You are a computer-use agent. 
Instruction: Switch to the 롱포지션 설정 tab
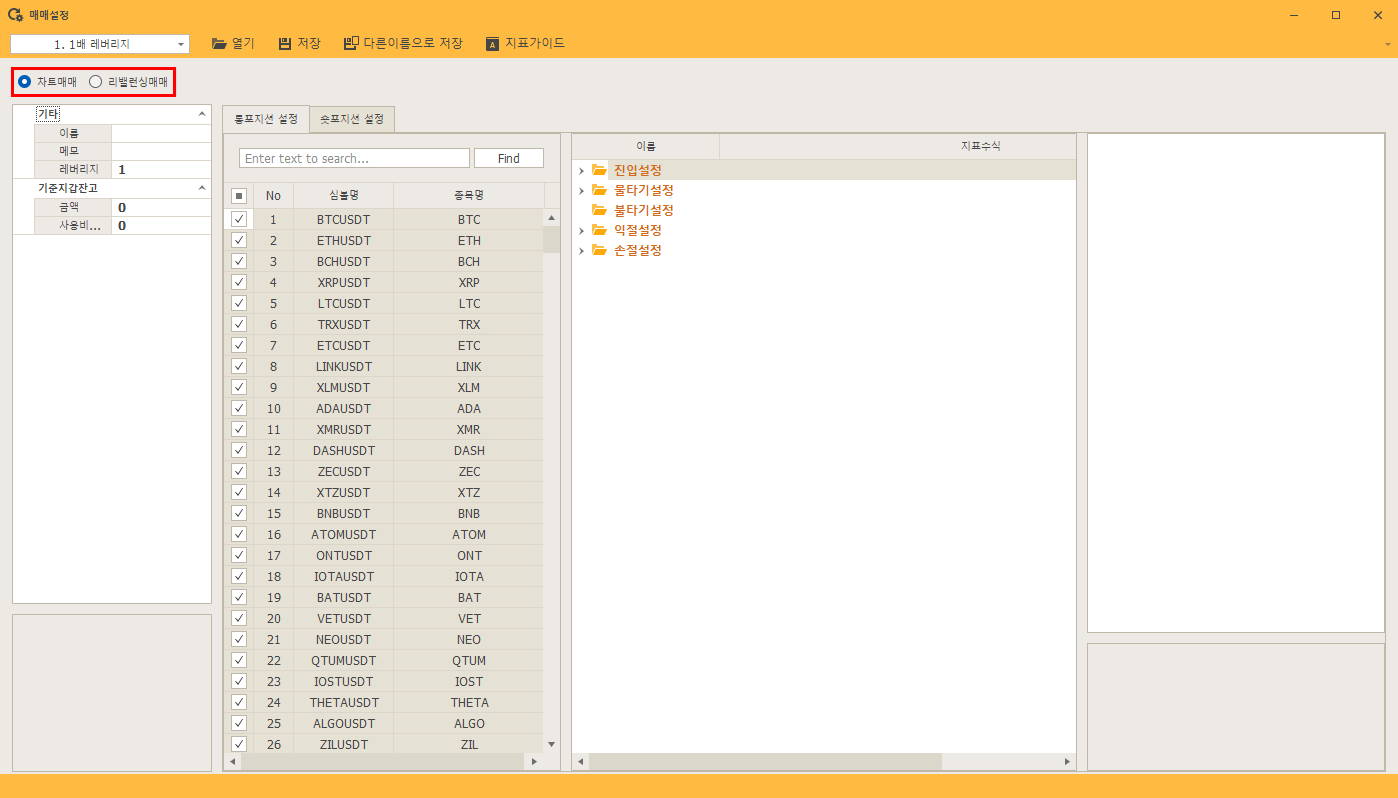[x=266, y=119]
